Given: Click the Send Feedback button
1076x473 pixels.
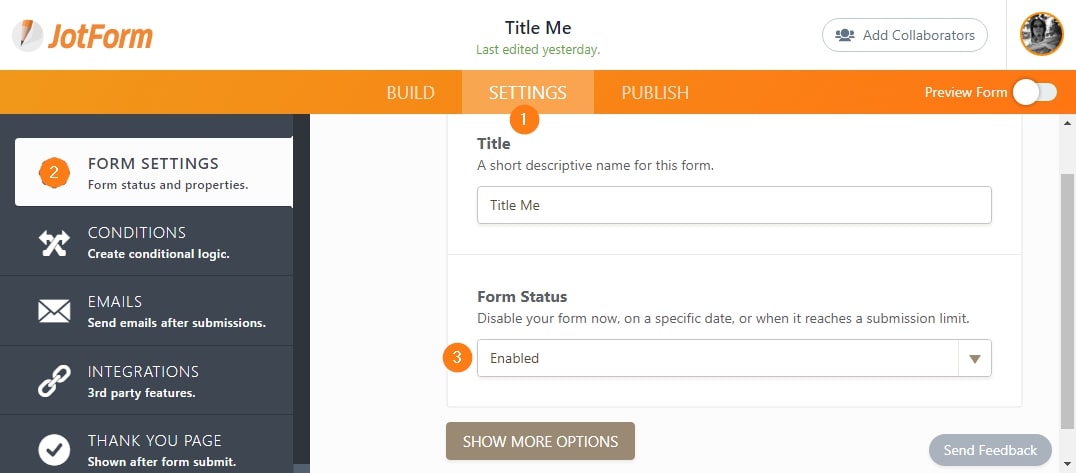Looking at the screenshot, I should pyautogui.click(x=990, y=450).
